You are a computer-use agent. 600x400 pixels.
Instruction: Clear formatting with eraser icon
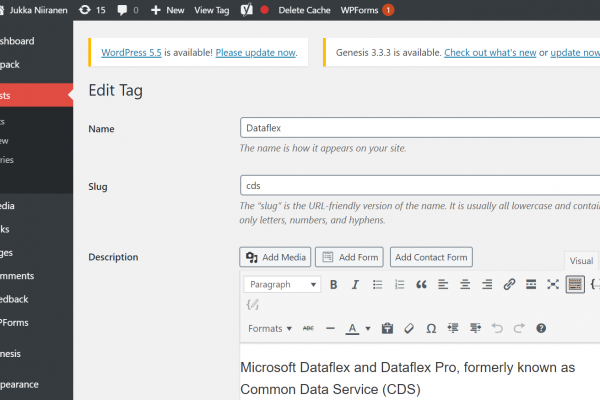pos(409,328)
